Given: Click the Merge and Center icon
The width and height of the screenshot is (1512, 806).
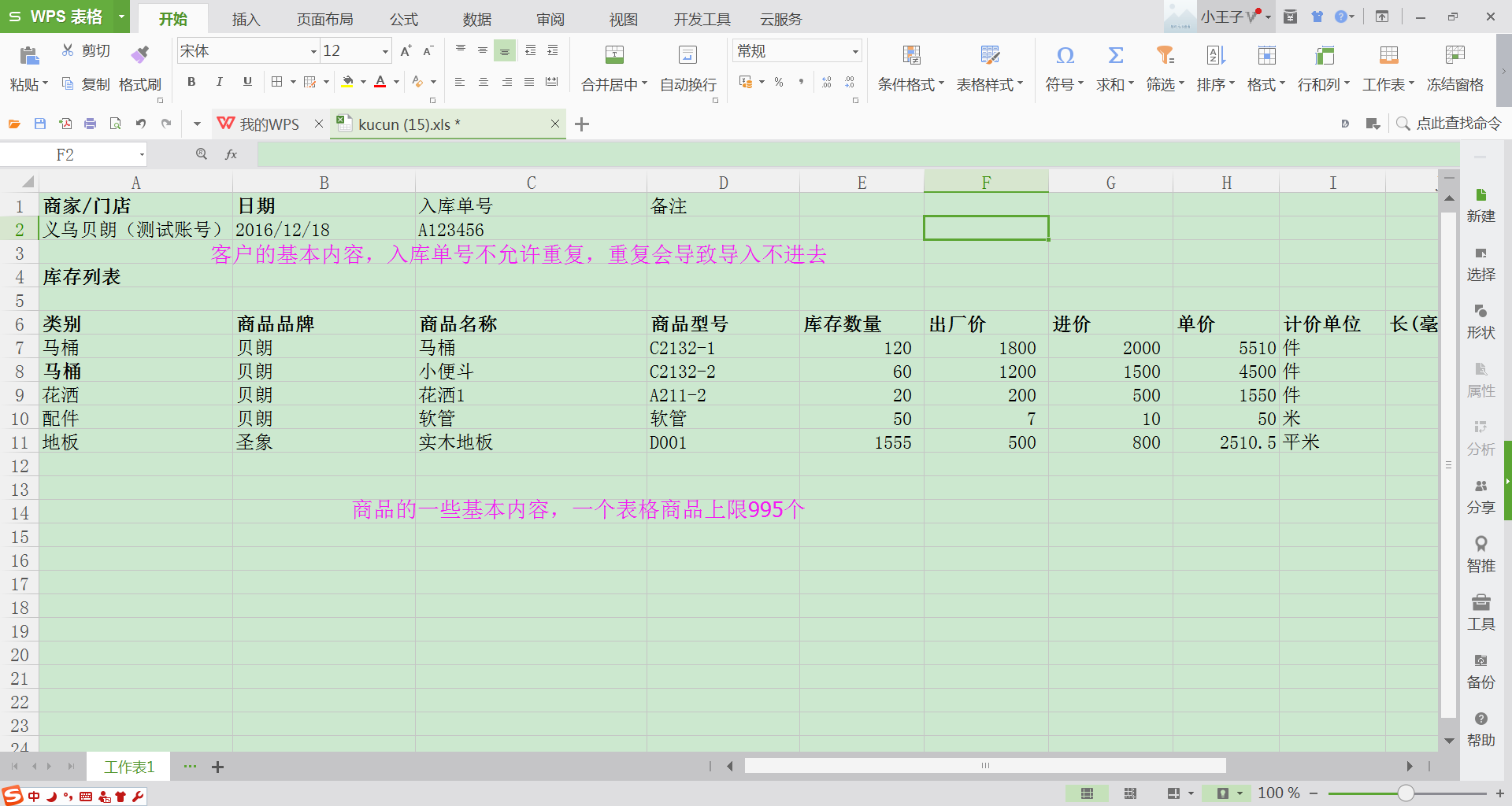Looking at the screenshot, I should (614, 54).
